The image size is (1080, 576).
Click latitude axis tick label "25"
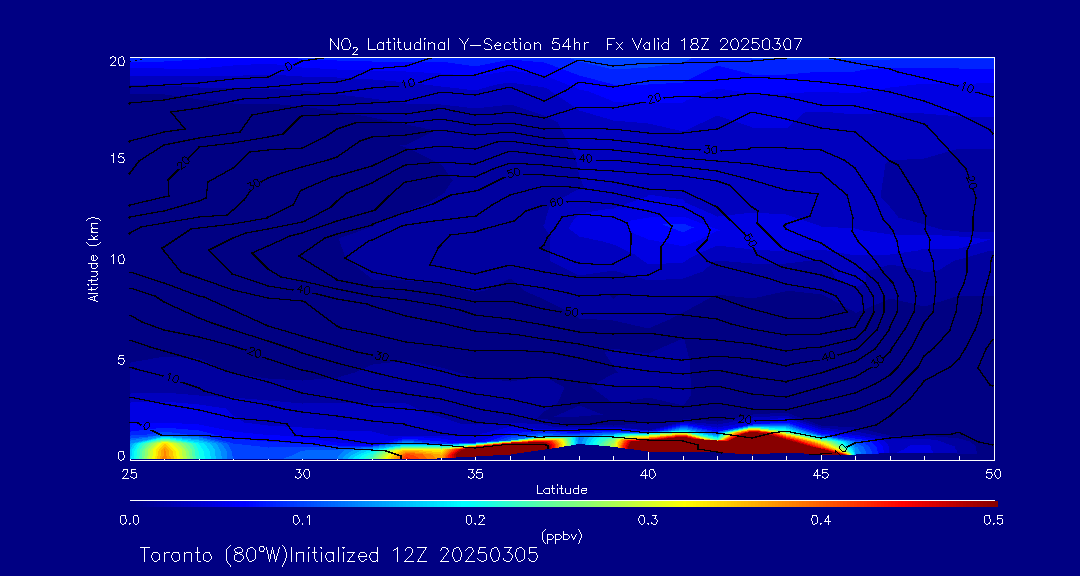point(129,473)
